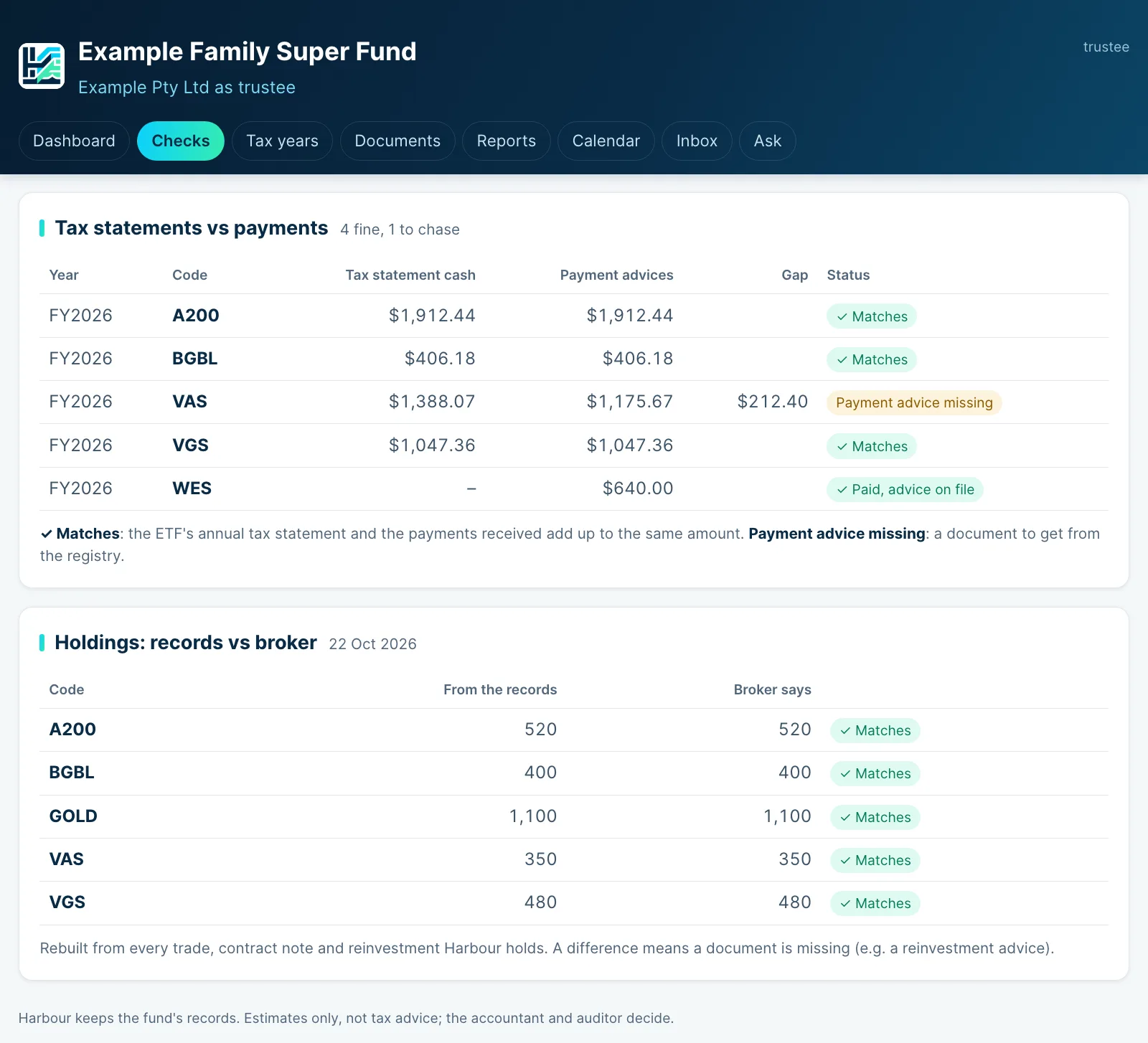Screen dimensions: 1148x1043
Task: Click the 4 fine, 1 to chase summary
Action: point(400,230)
